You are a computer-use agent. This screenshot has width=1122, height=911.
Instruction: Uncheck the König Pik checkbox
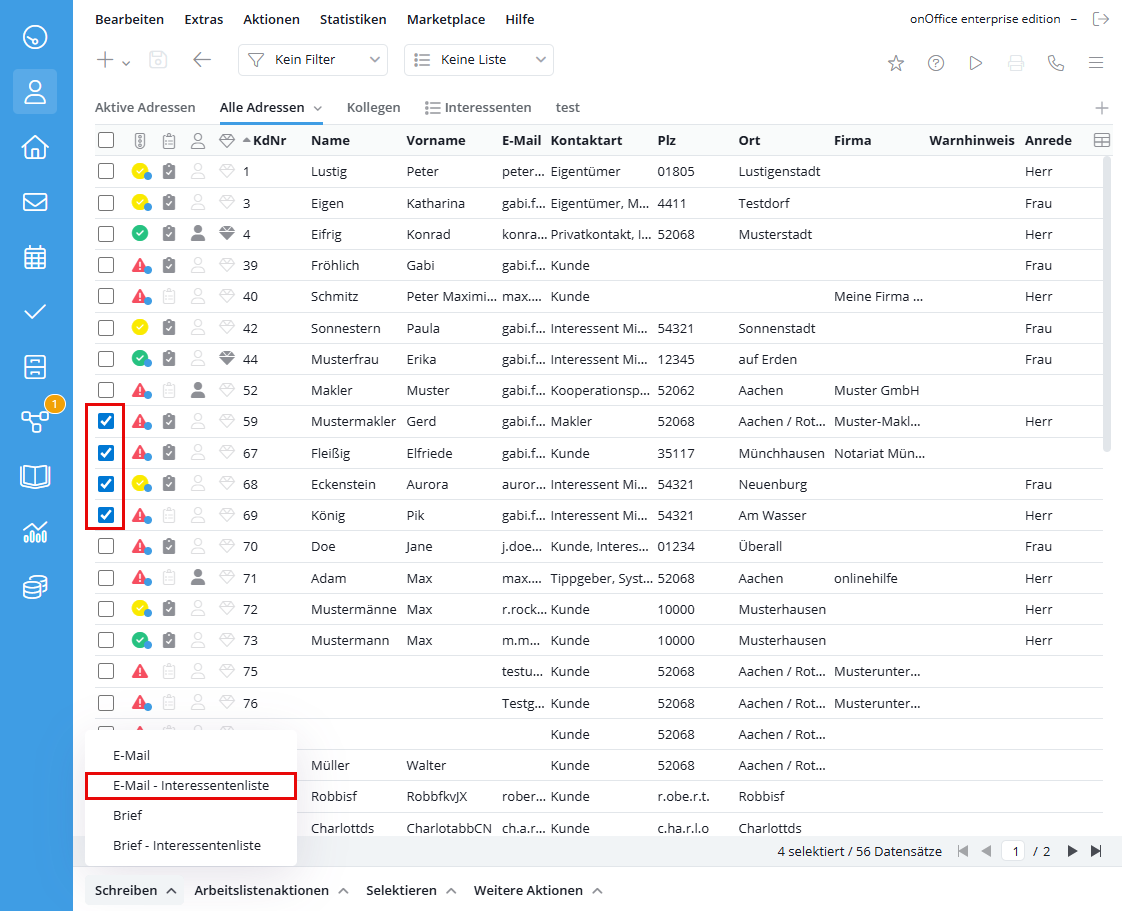coord(106,515)
